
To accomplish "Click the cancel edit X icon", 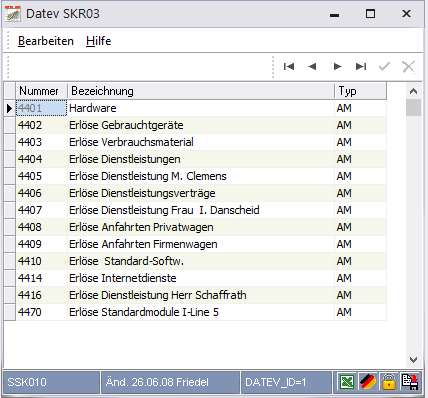I will [x=408, y=67].
